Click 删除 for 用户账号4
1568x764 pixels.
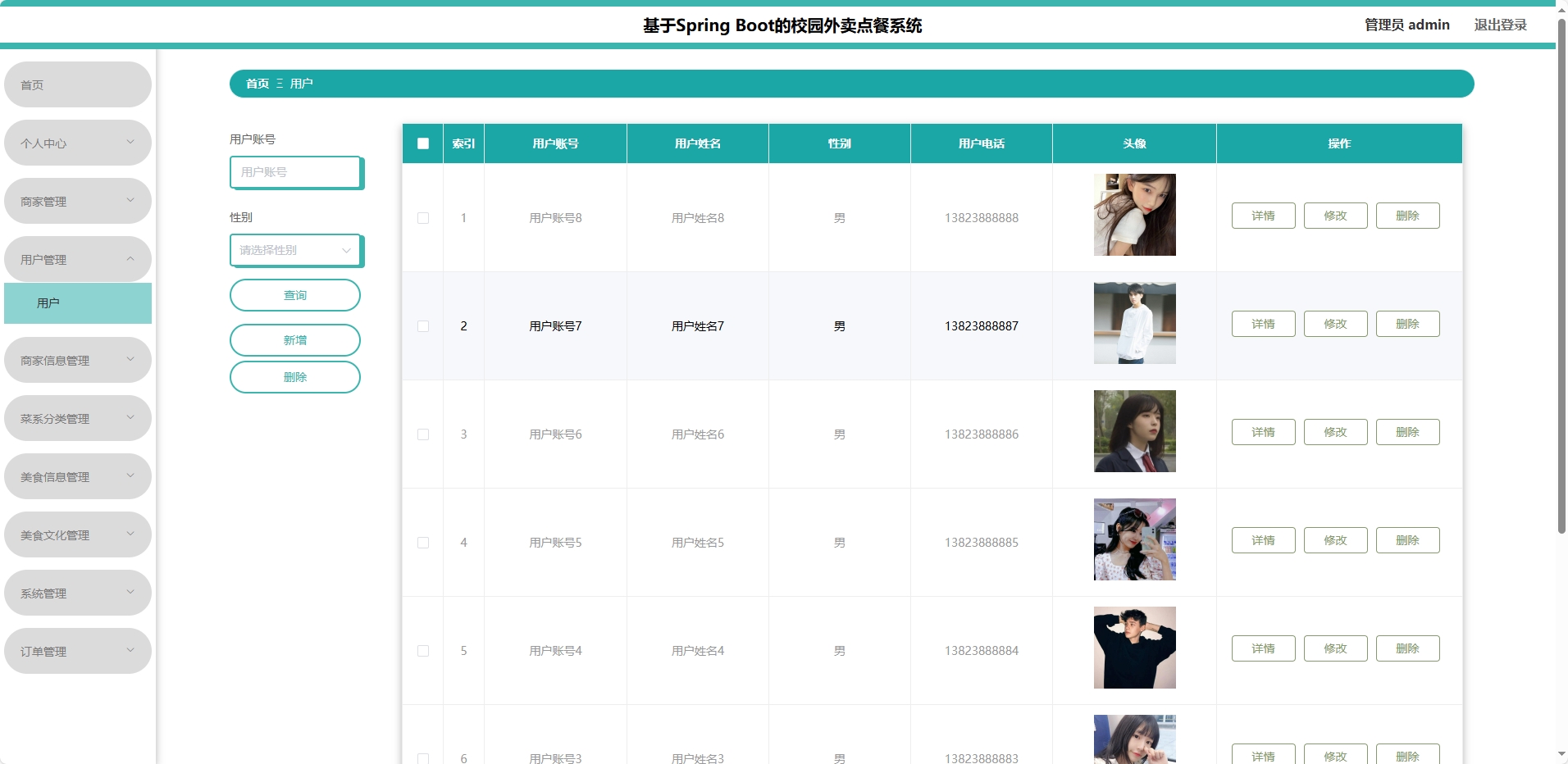click(1408, 648)
